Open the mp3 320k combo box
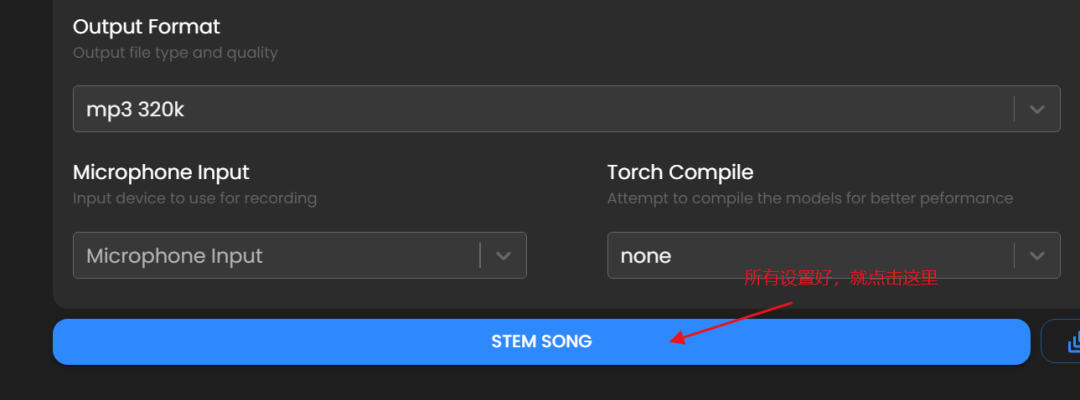Screen dimensions: 1080x400 566,109
